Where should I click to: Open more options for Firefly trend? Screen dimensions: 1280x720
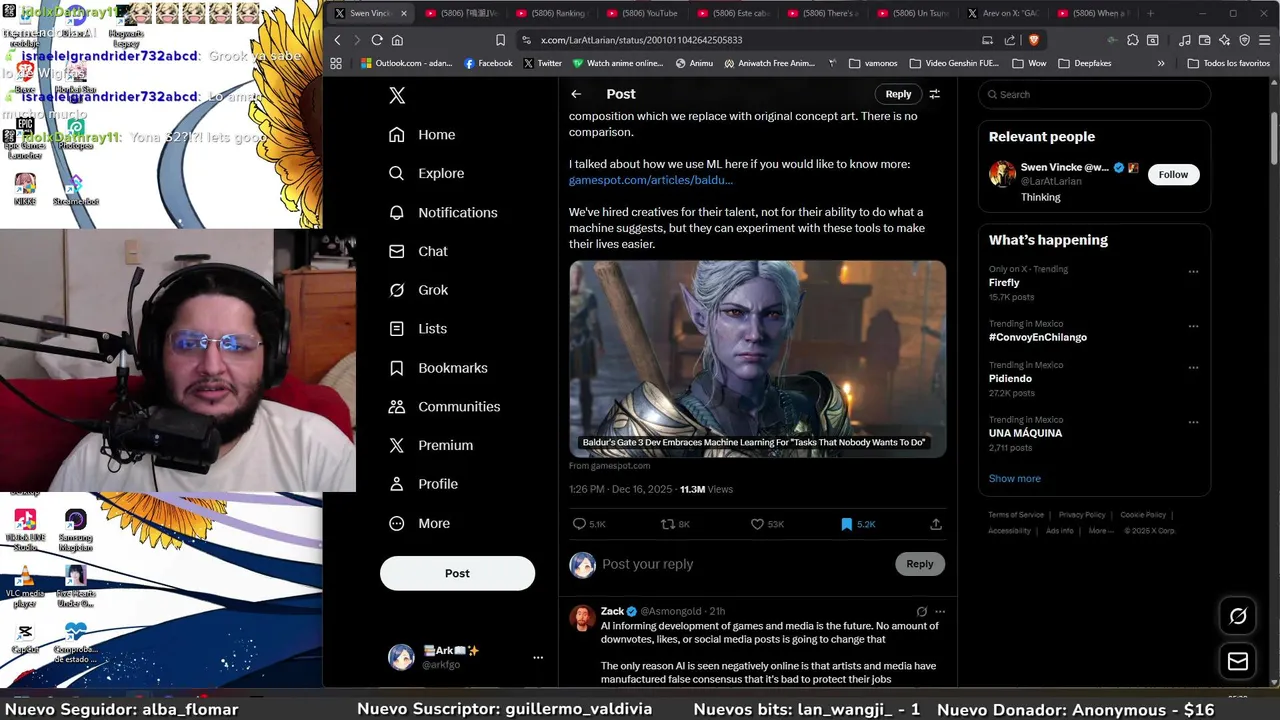point(1193,272)
